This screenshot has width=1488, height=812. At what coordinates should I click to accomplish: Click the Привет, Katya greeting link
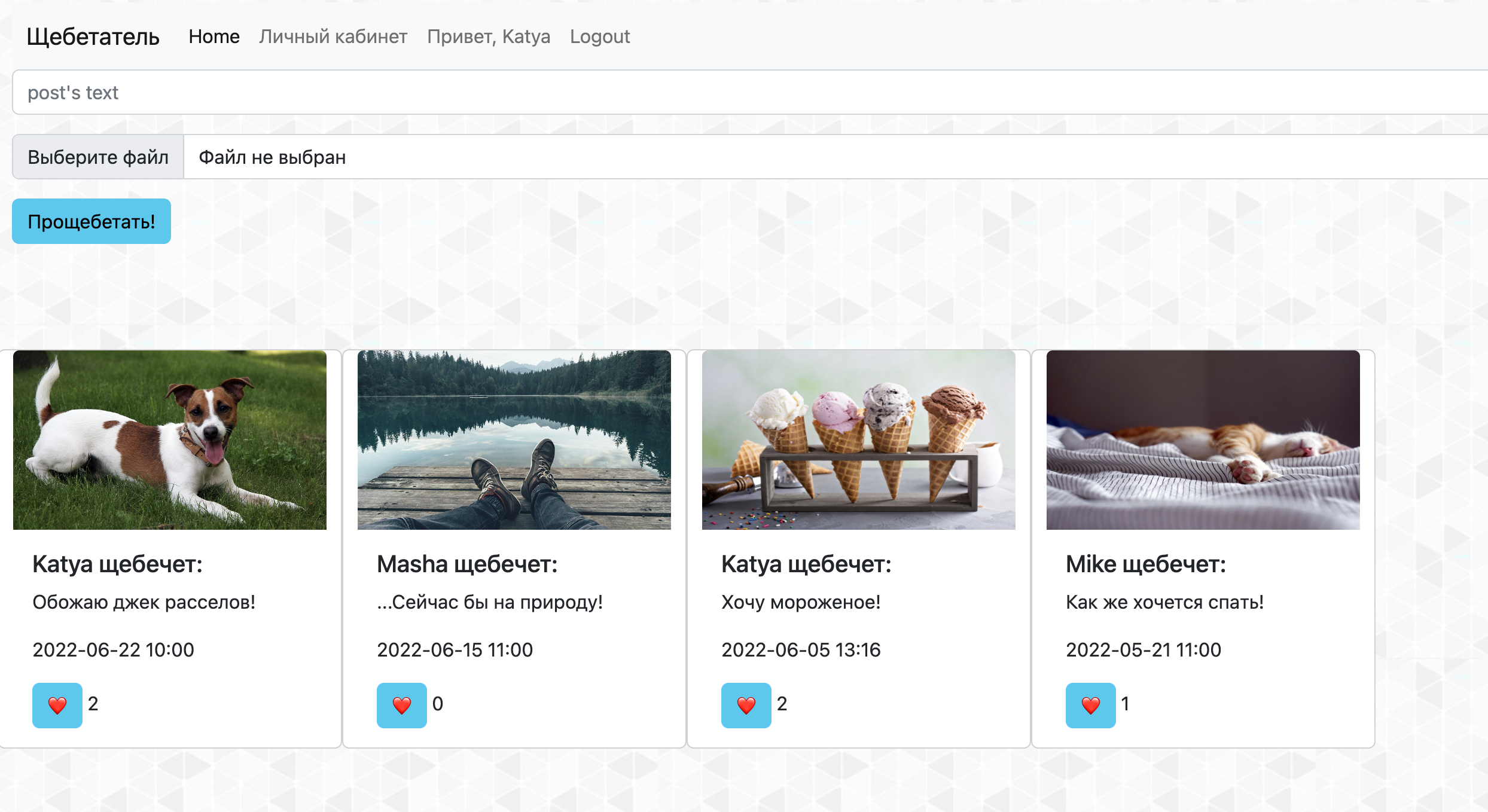click(x=488, y=36)
